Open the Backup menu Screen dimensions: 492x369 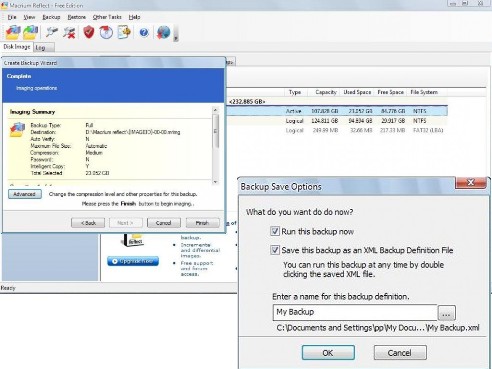(x=51, y=17)
